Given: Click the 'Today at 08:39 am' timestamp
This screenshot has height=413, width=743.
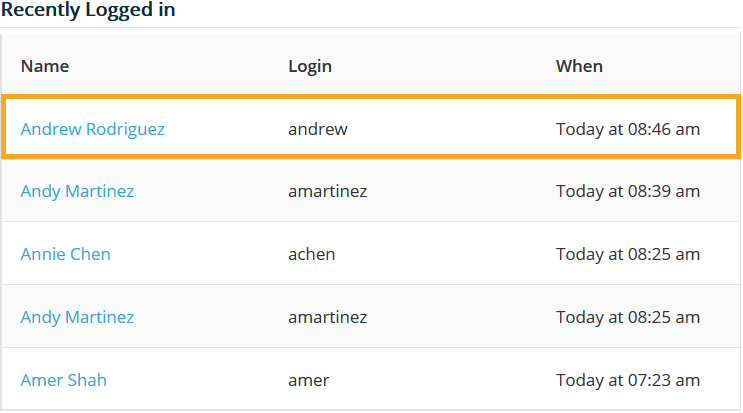Looking at the screenshot, I should click(627, 191).
